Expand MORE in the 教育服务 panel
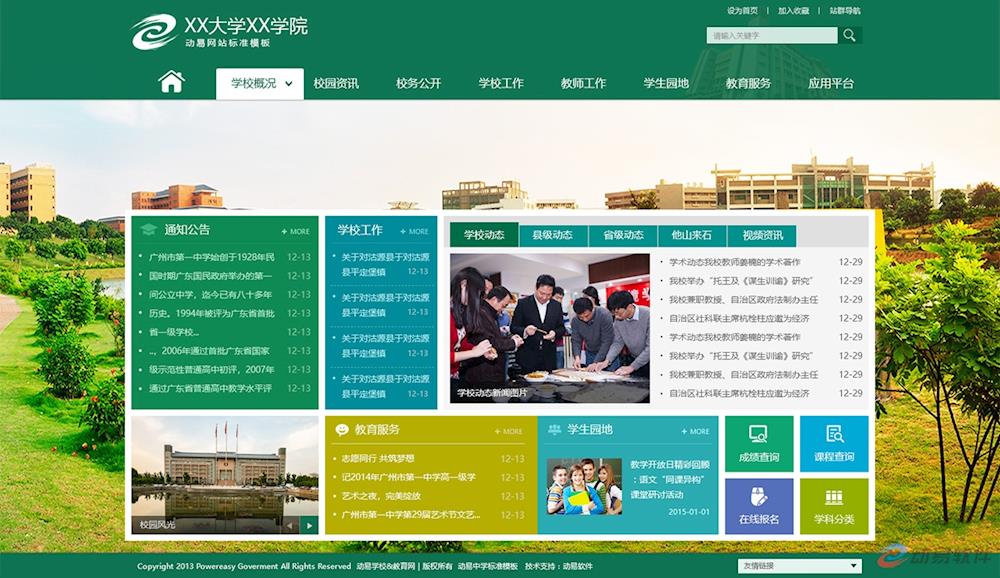The width and height of the screenshot is (1000, 578). 508,431
